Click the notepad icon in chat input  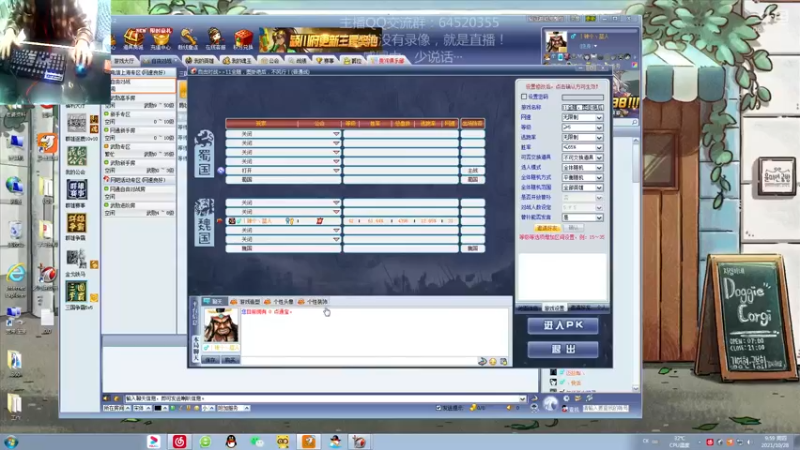click(x=504, y=361)
